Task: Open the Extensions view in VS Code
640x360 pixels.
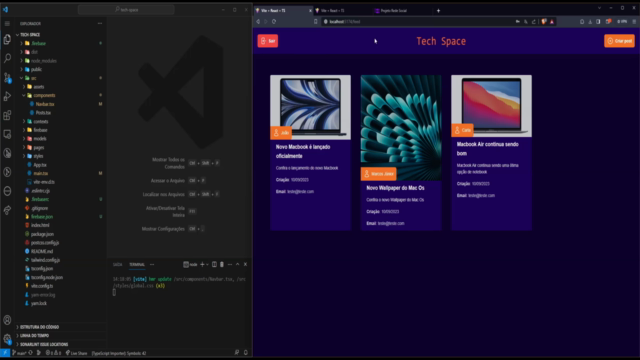Action: tap(7, 115)
